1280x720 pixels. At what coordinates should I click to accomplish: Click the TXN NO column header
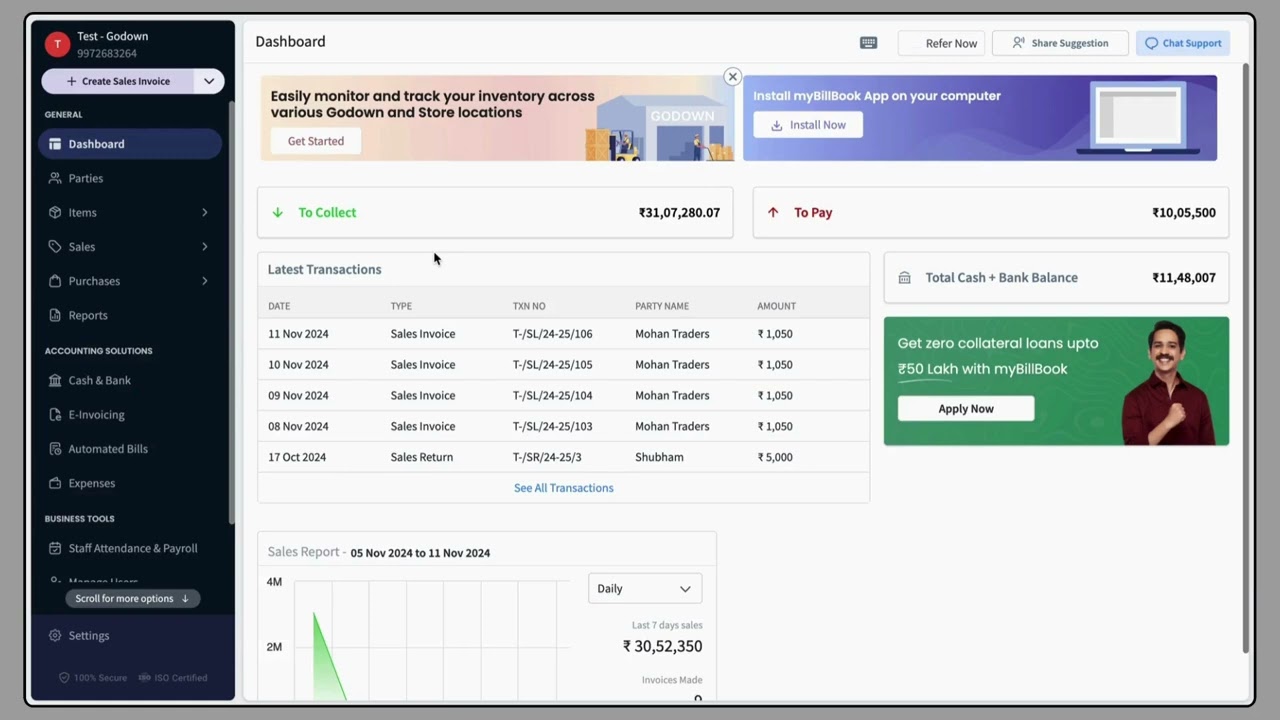(529, 306)
